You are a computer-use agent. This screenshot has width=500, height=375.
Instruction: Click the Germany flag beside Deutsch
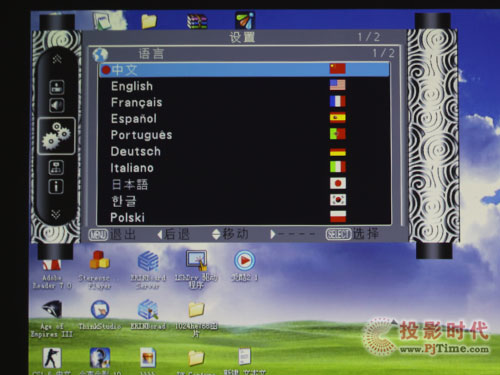338,152
